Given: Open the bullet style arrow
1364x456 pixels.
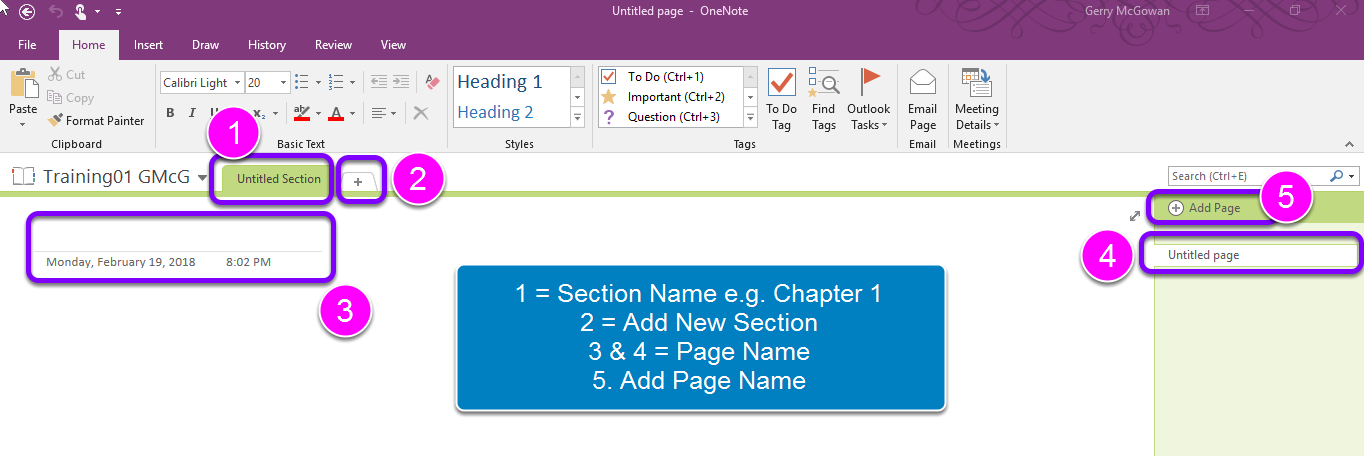Looking at the screenshot, I should (318, 83).
